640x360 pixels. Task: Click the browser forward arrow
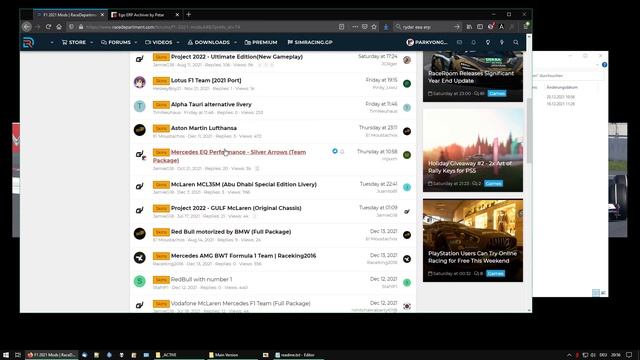[x=38, y=27]
